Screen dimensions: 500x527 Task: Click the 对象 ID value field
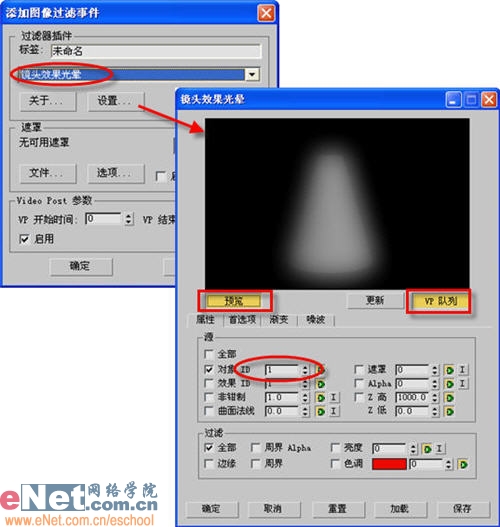pos(283,370)
